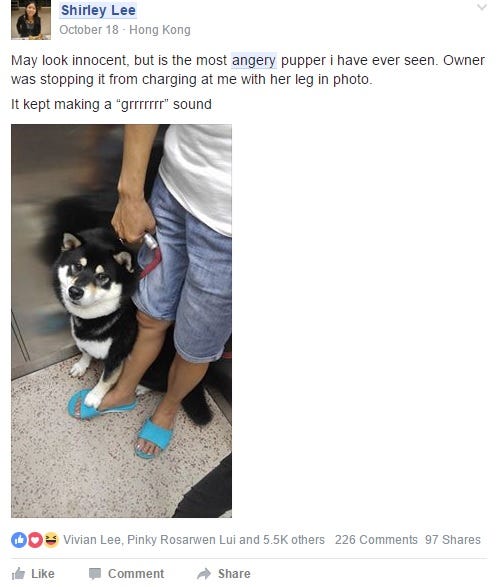The height and width of the screenshot is (587, 497).
Task: Select the Share text button
Action: click(234, 574)
